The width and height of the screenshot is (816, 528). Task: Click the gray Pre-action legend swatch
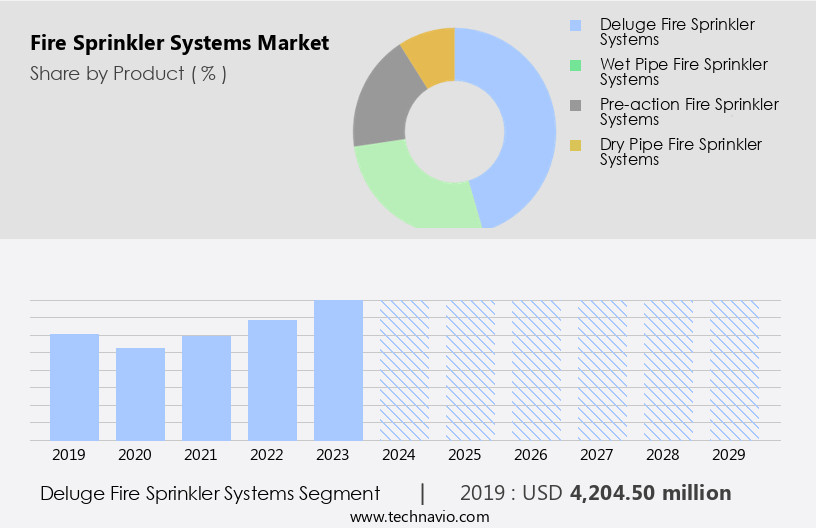coord(575,105)
